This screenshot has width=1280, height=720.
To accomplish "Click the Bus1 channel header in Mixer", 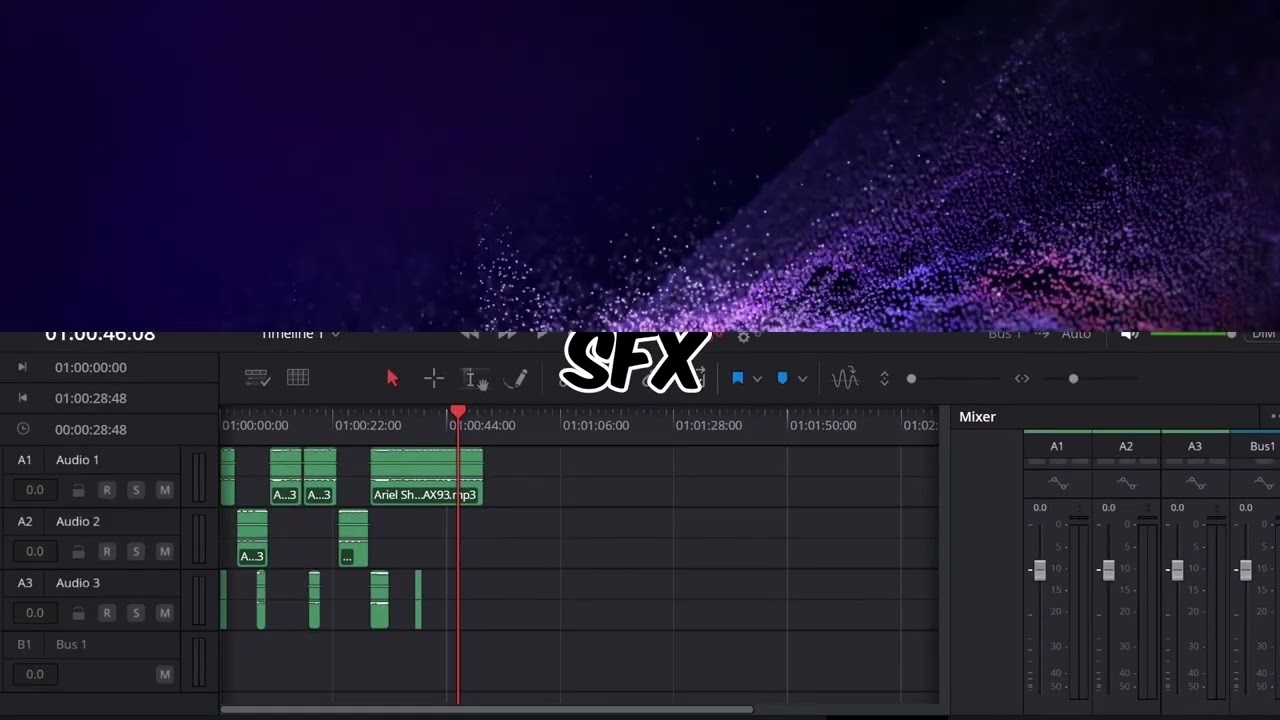I will click(x=1263, y=446).
